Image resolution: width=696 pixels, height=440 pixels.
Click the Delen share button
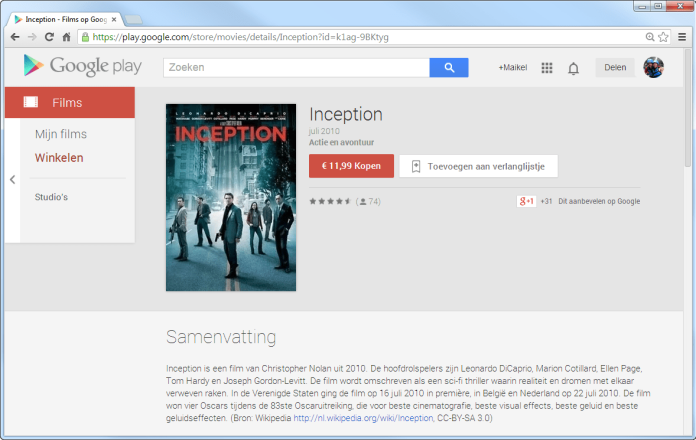(615, 67)
